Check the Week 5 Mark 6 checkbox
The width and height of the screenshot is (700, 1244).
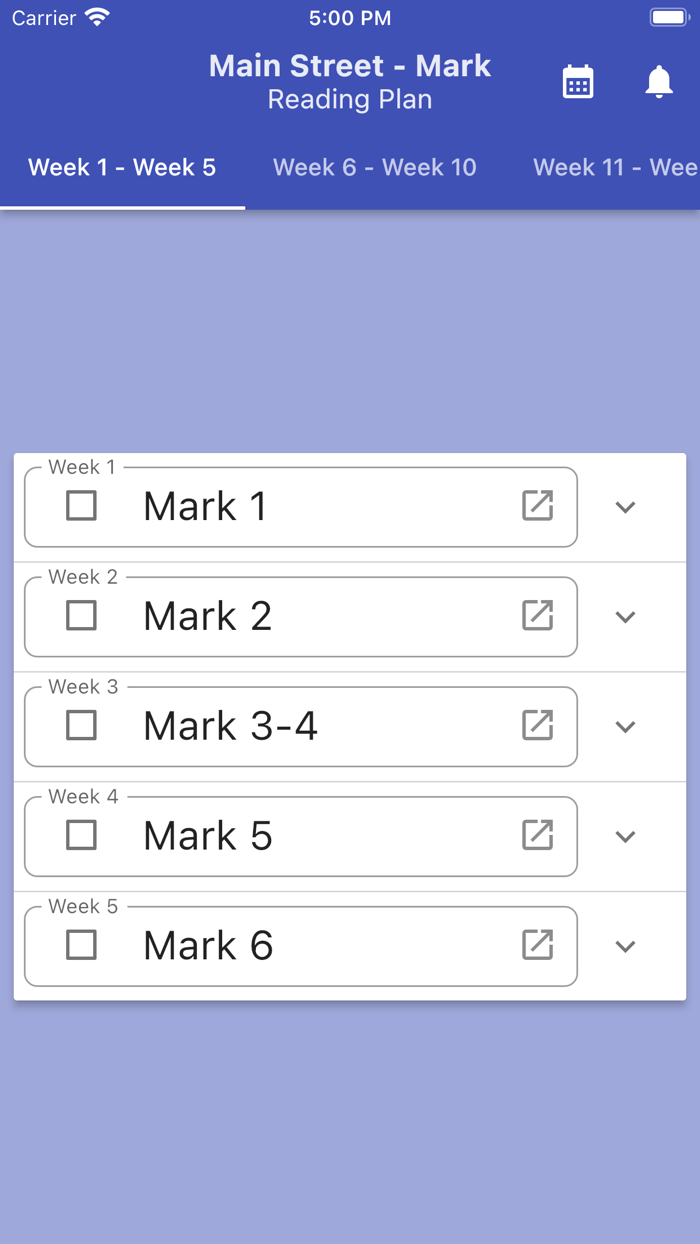coord(80,945)
